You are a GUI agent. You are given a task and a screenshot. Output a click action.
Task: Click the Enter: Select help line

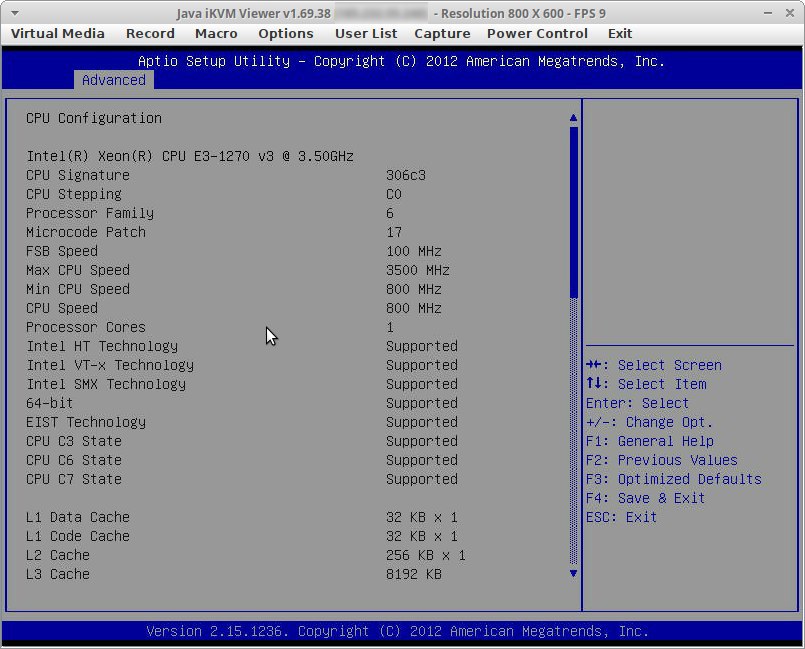click(637, 403)
